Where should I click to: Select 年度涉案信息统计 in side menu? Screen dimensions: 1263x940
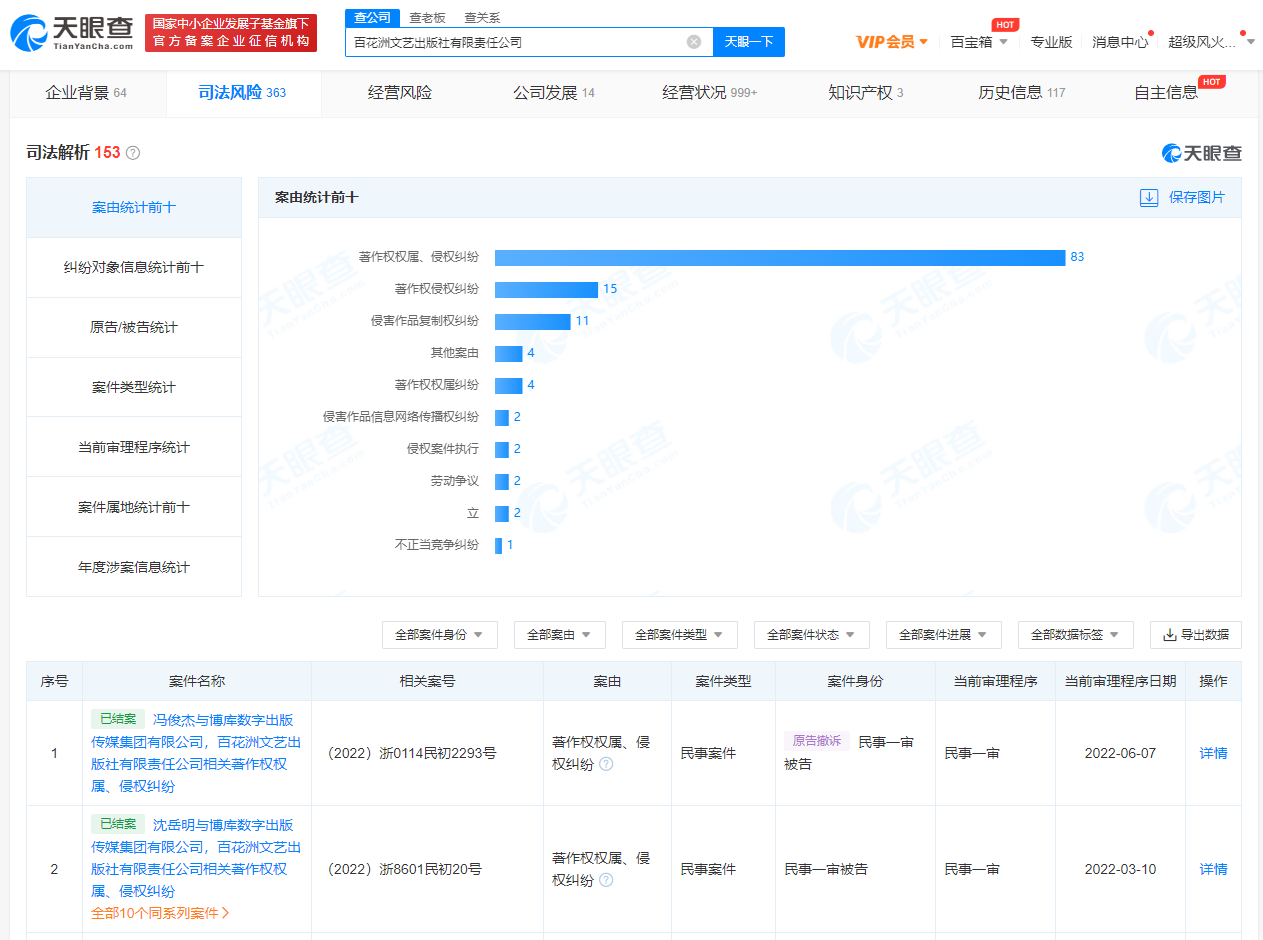pyautogui.click(x=134, y=567)
